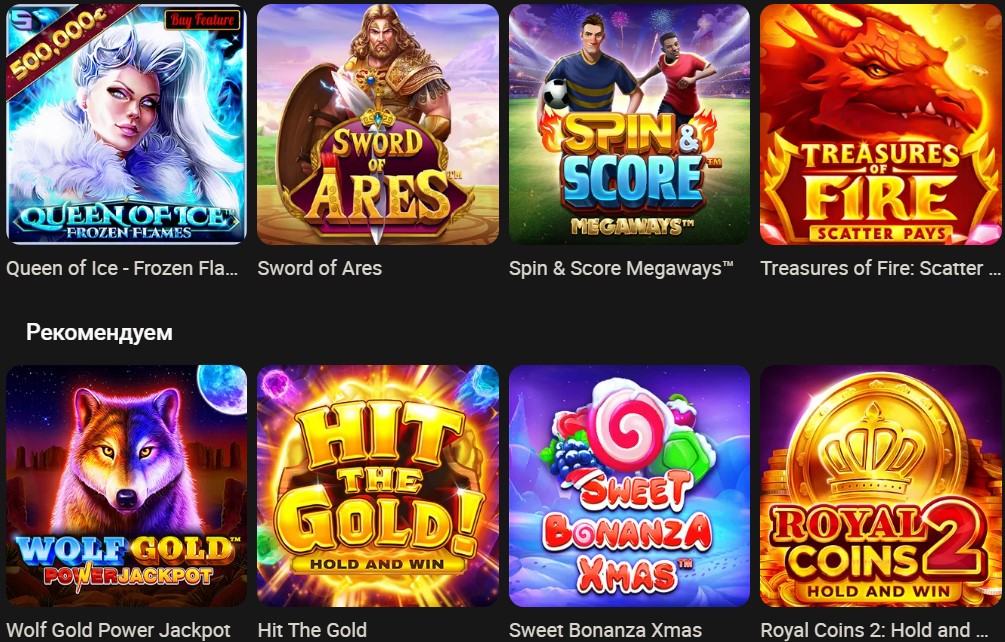Click the Sweet Bonanza Xmas title text

coord(605,630)
